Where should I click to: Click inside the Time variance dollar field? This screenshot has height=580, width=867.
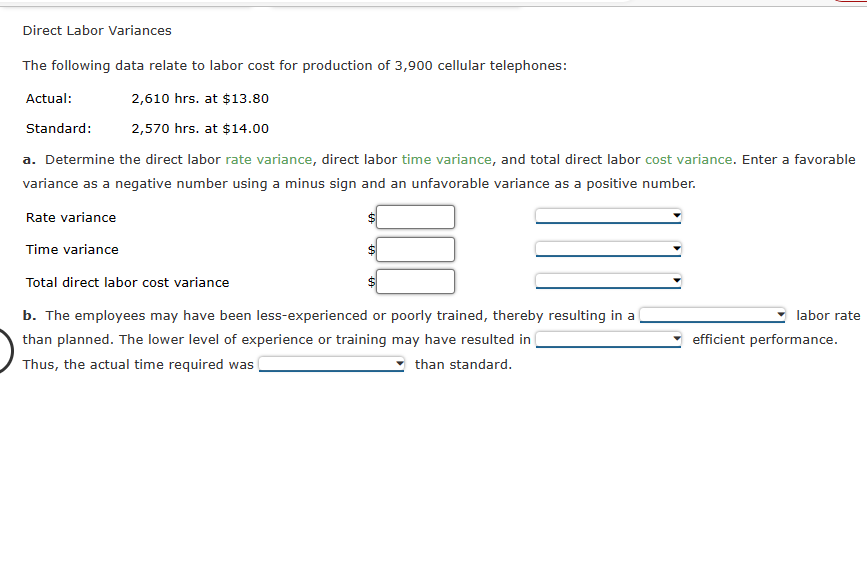pos(415,249)
